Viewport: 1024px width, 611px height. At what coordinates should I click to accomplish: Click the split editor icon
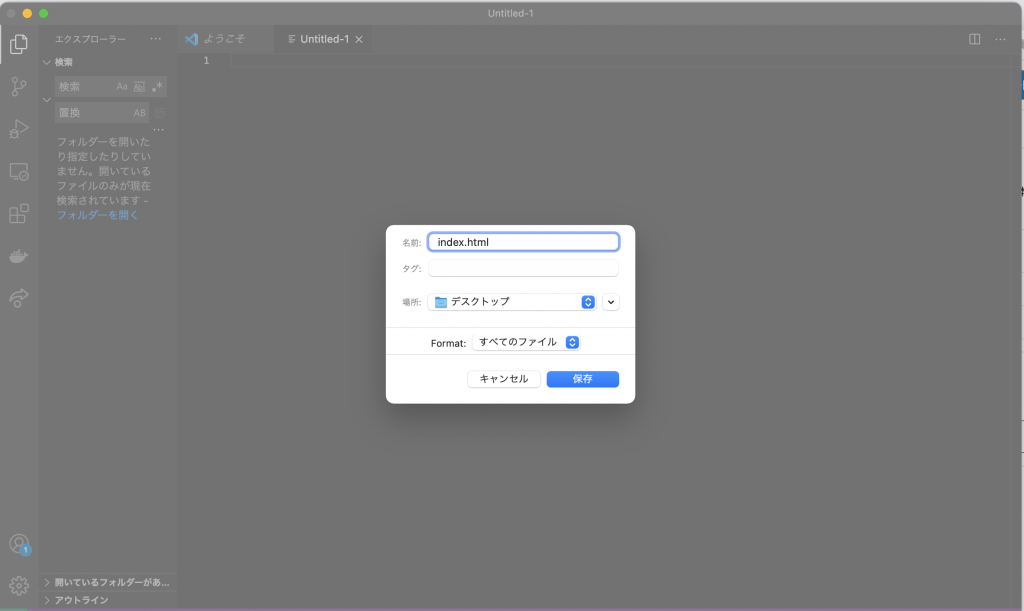pyautogui.click(x=974, y=39)
